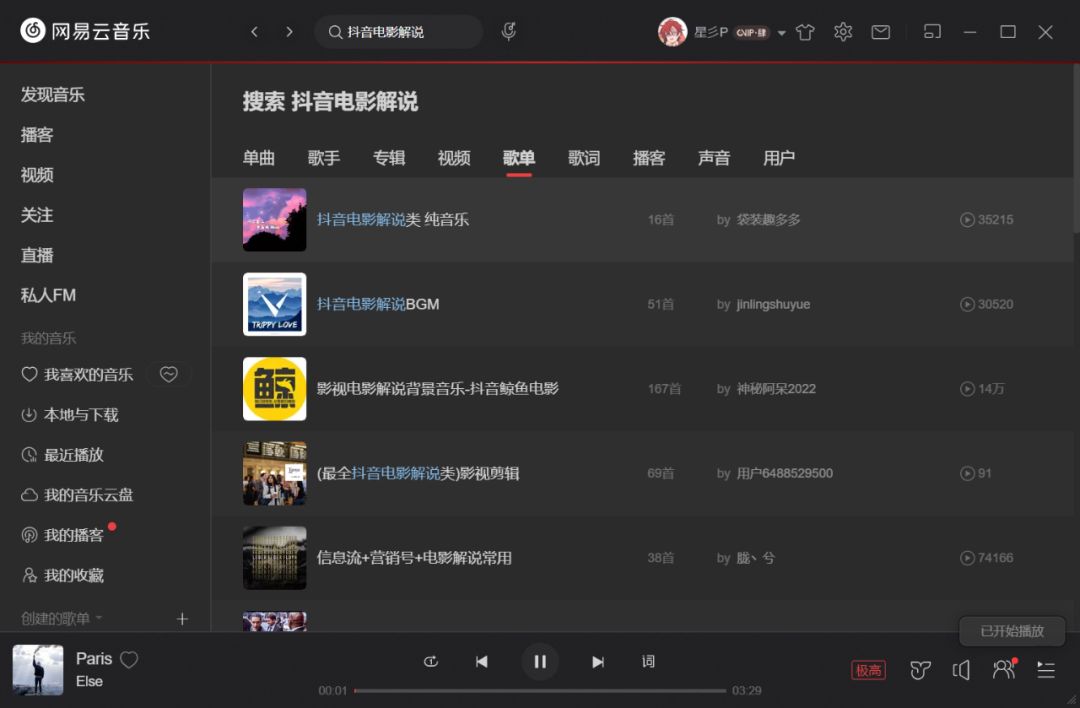The width and height of the screenshot is (1080, 708).
Task: Click the NetEase Cloud Music logo
Action: (x=85, y=31)
